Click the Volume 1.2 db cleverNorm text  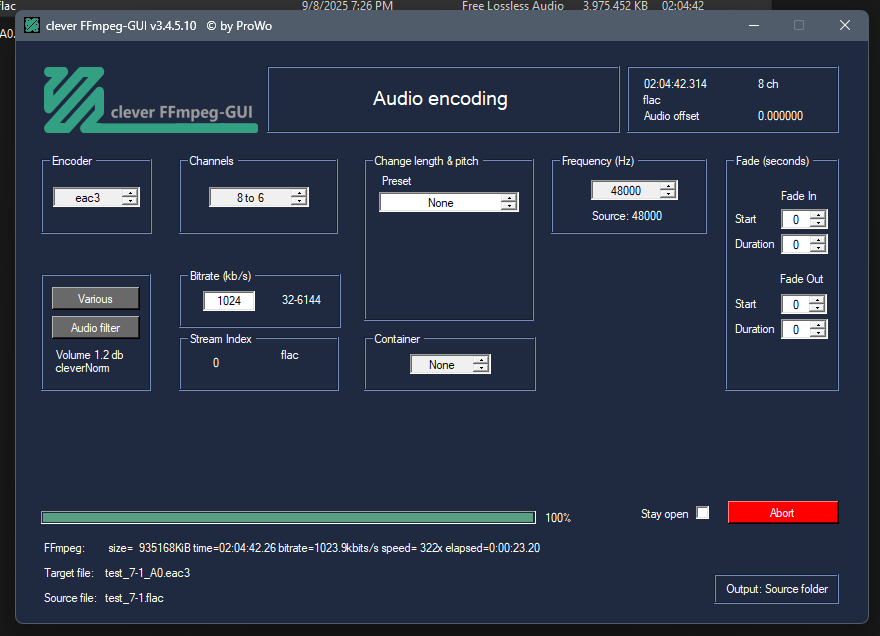point(89,362)
